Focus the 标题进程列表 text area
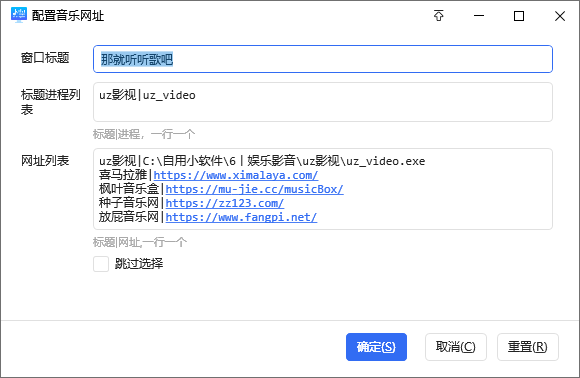 coord(323,102)
